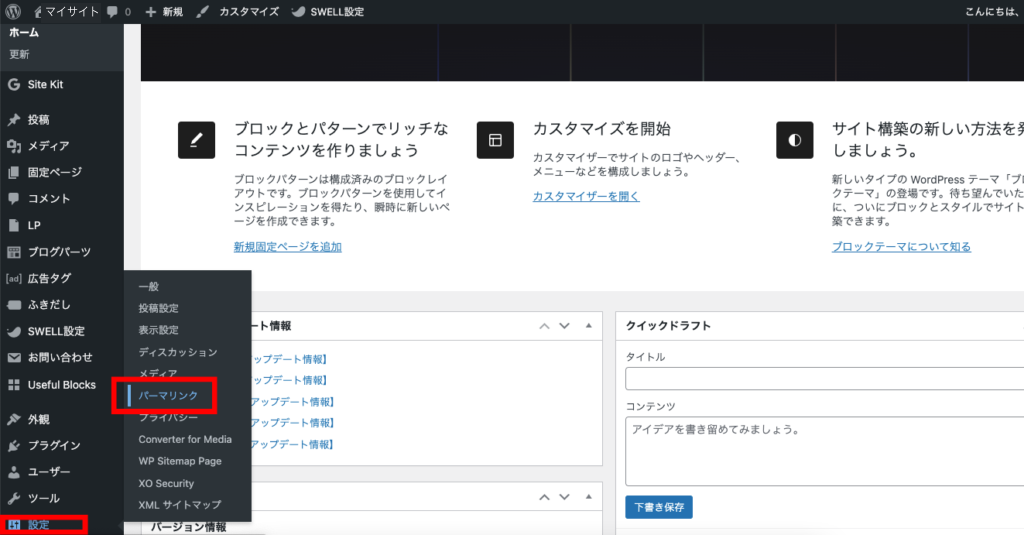The width and height of the screenshot is (1024, 535).
Task: Click the SWELL icon in admin bar
Action: pyautogui.click(x=298, y=12)
